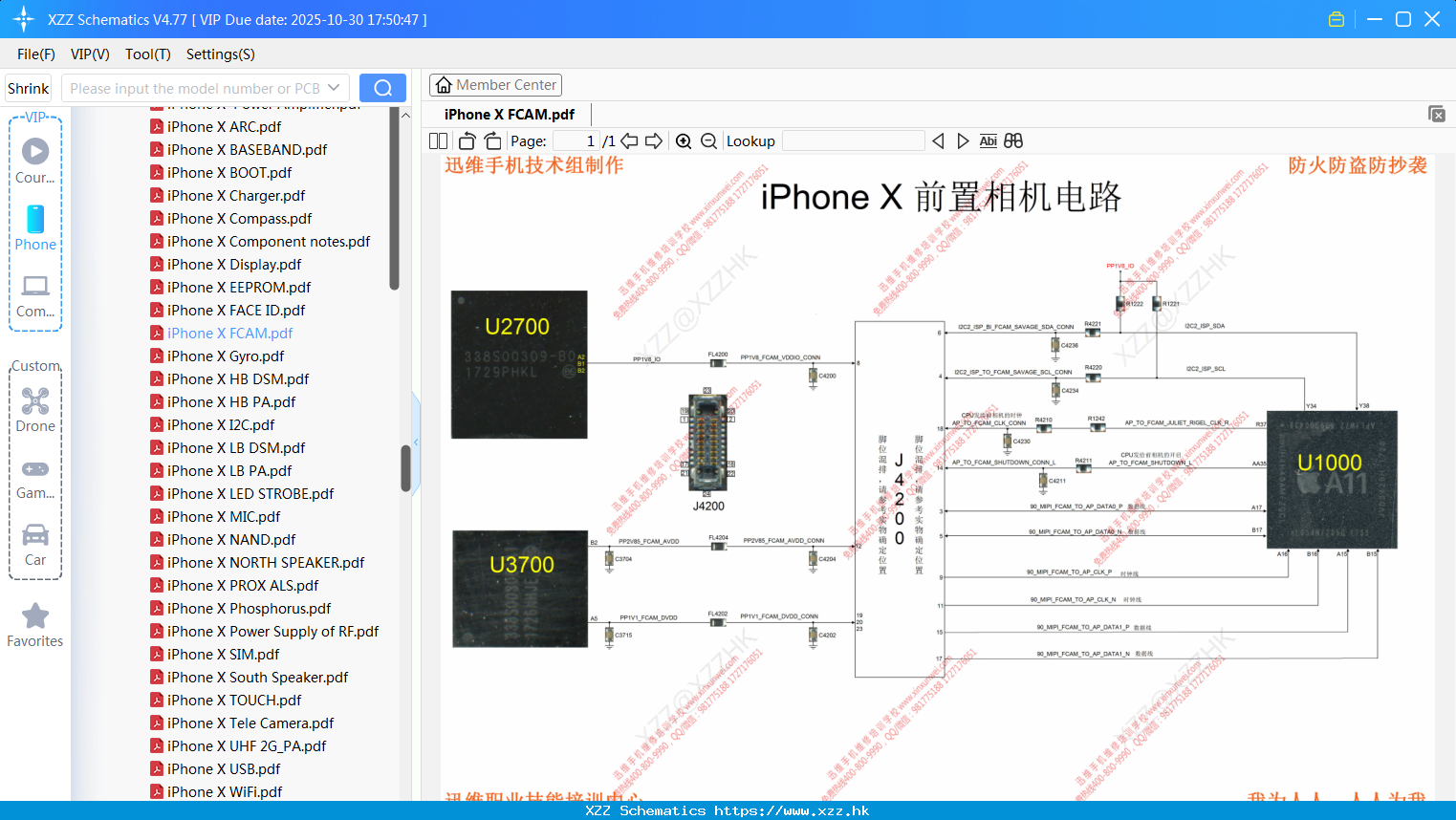Open iPhone X Tele Camera.pdf
Viewport: 1456px width, 820px height.
250,723
